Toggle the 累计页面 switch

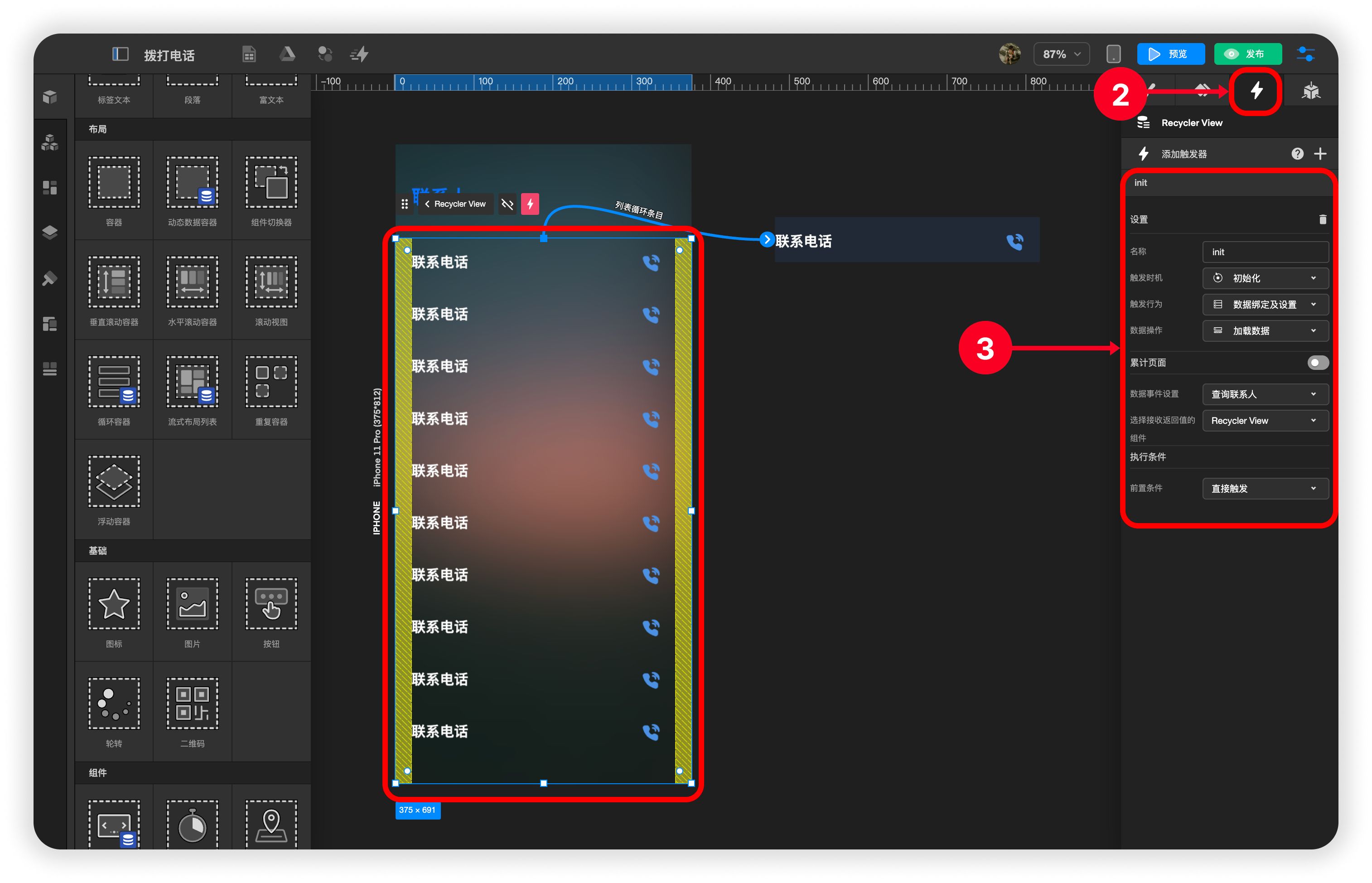[x=1317, y=362]
